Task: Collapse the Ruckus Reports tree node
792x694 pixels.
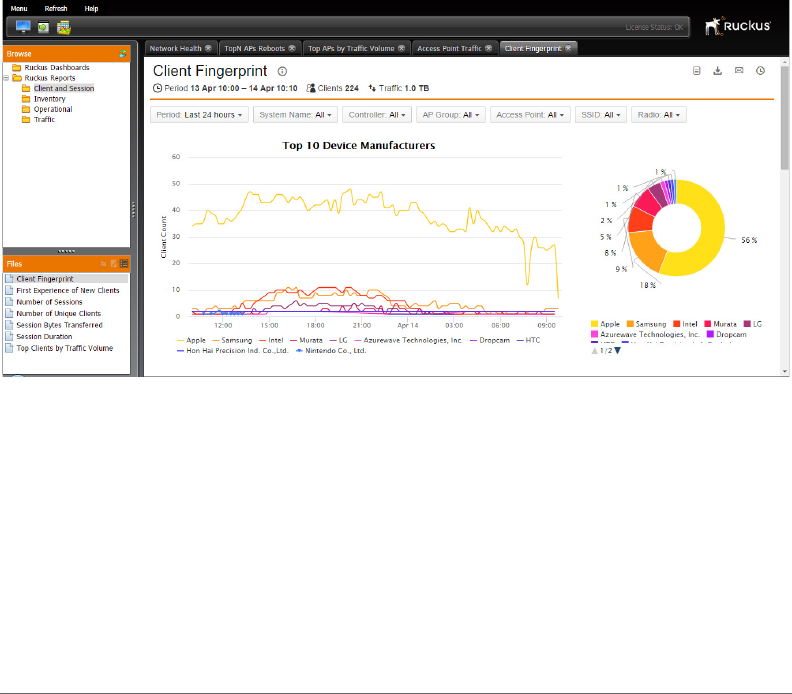Action: click(x=6, y=78)
